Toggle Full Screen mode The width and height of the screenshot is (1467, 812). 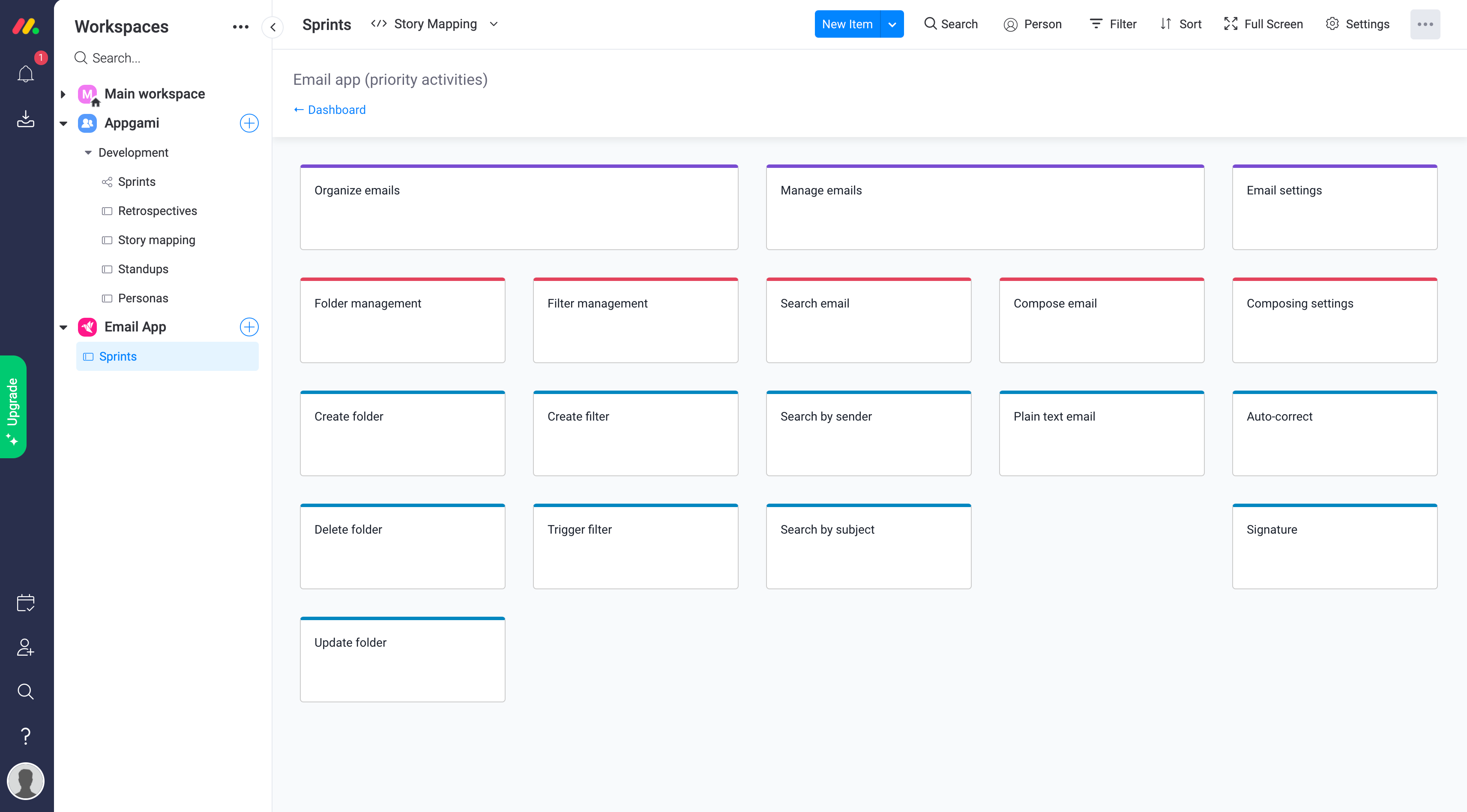[x=1263, y=24]
